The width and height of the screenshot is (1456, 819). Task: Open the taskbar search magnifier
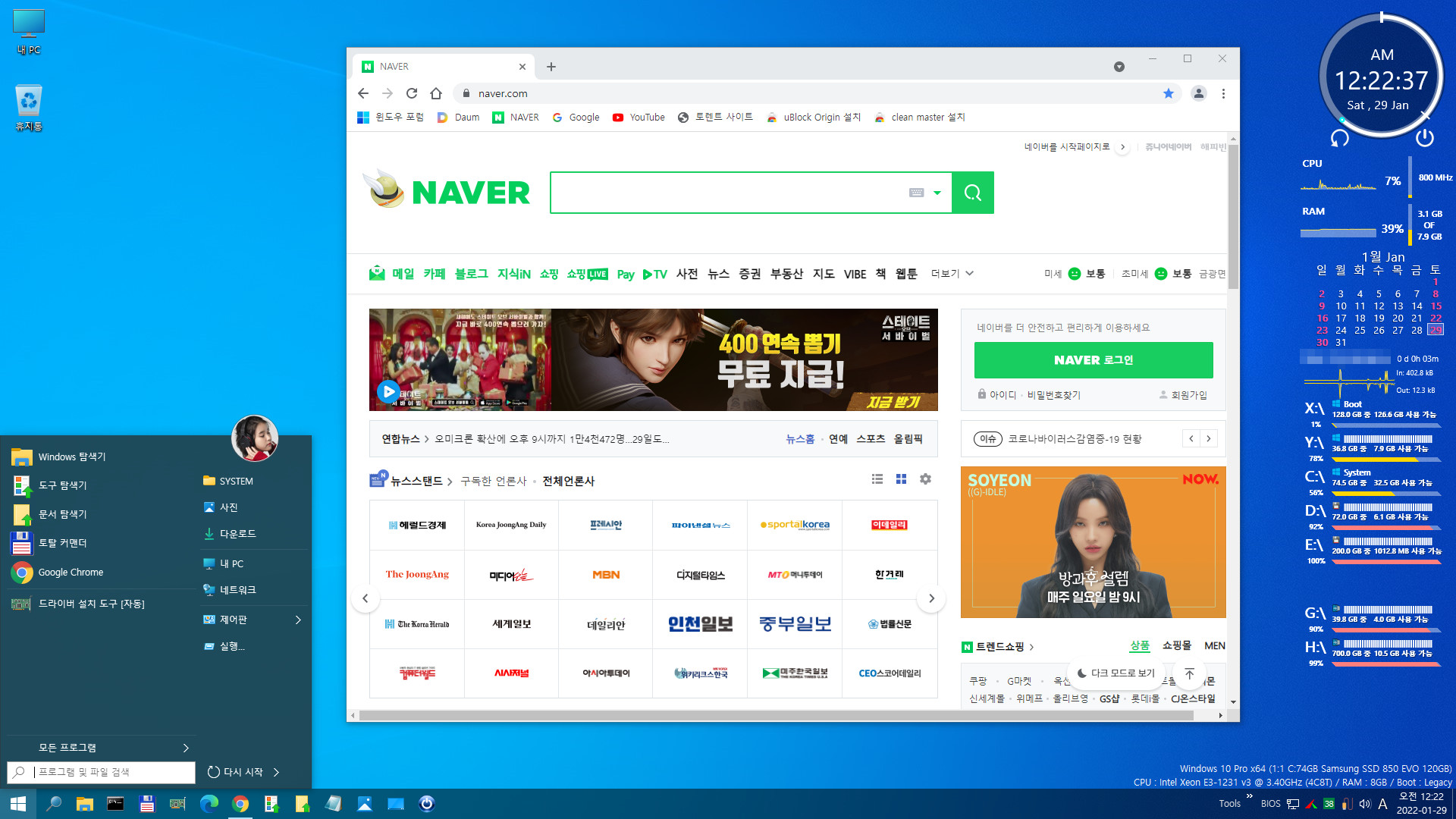coord(54,804)
